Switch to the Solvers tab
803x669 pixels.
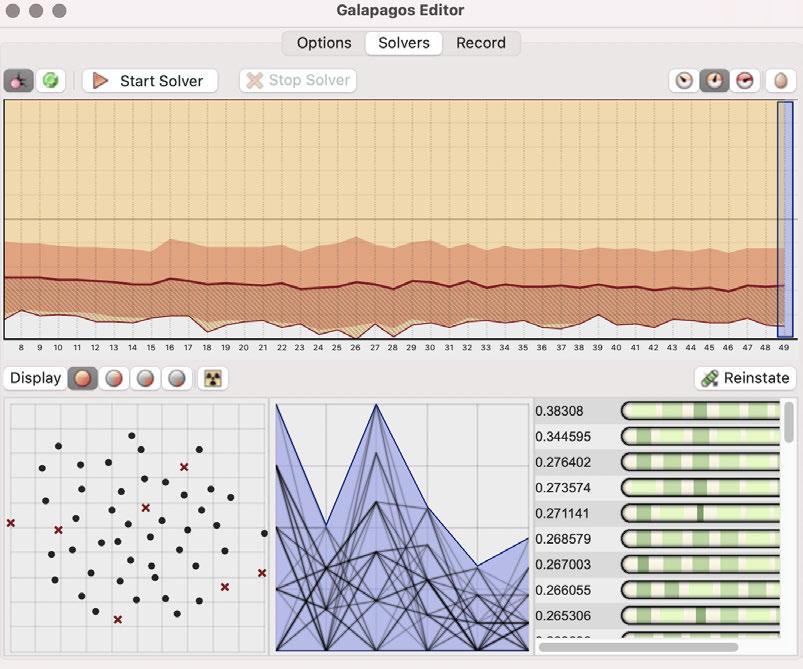point(404,43)
